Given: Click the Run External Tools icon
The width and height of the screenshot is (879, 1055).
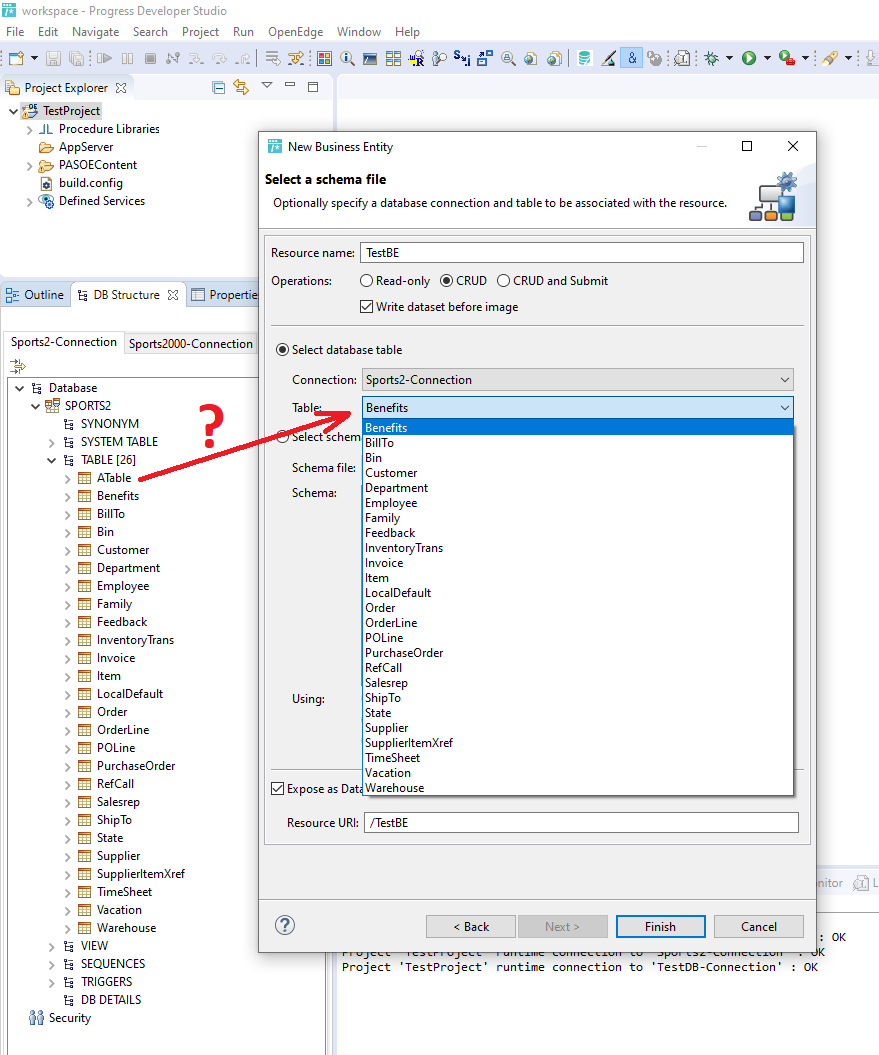Looking at the screenshot, I should click(786, 59).
